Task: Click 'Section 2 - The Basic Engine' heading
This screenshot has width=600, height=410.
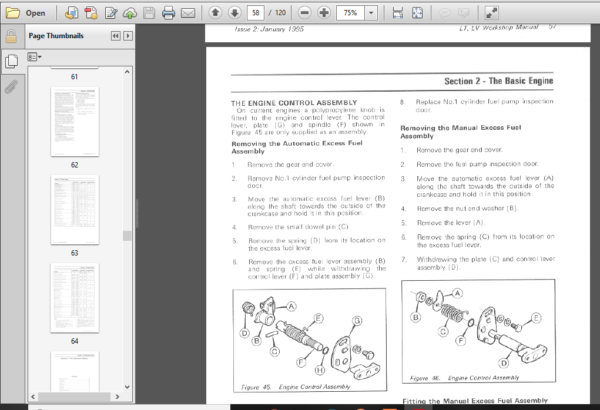Action: tap(499, 81)
